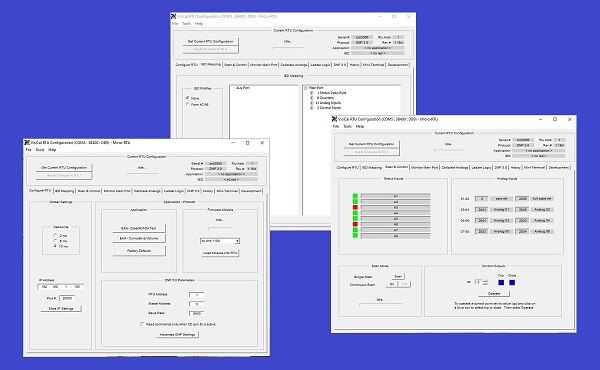
Task: Select the 10 ms debounce option
Action: (x=55, y=246)
